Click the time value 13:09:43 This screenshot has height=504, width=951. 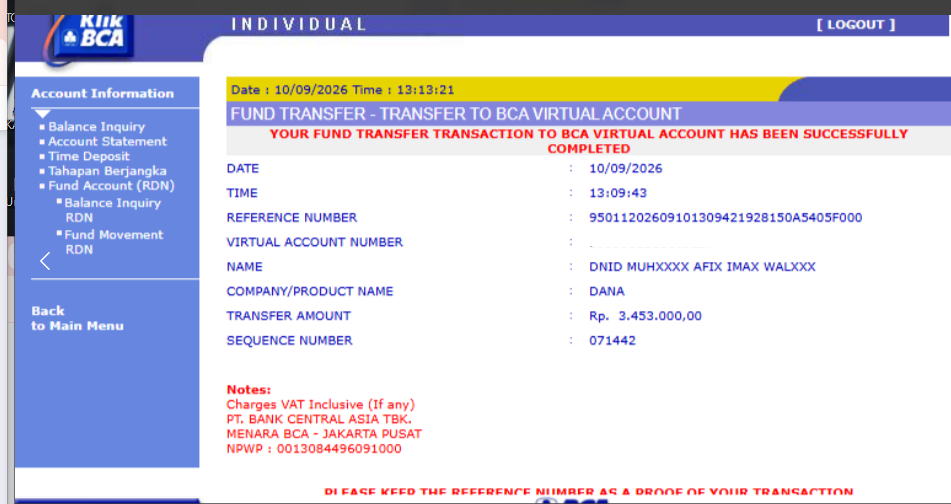(x=618, y=193)
